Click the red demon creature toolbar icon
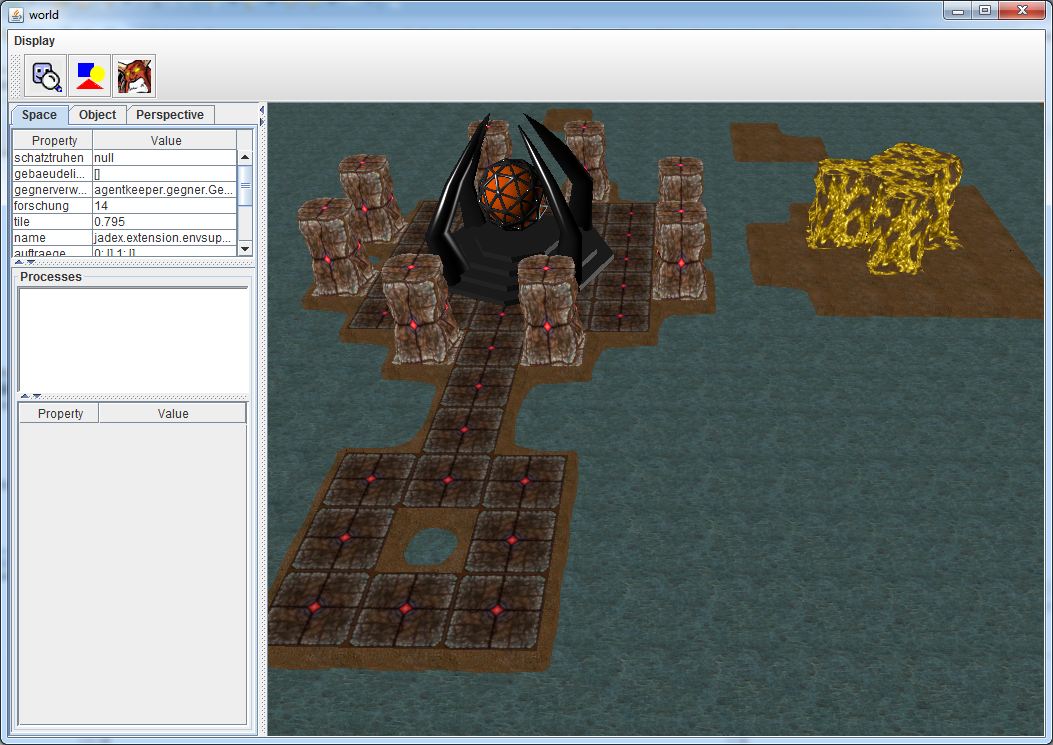The image size is (1053, 745). click(x=134, y=76)
